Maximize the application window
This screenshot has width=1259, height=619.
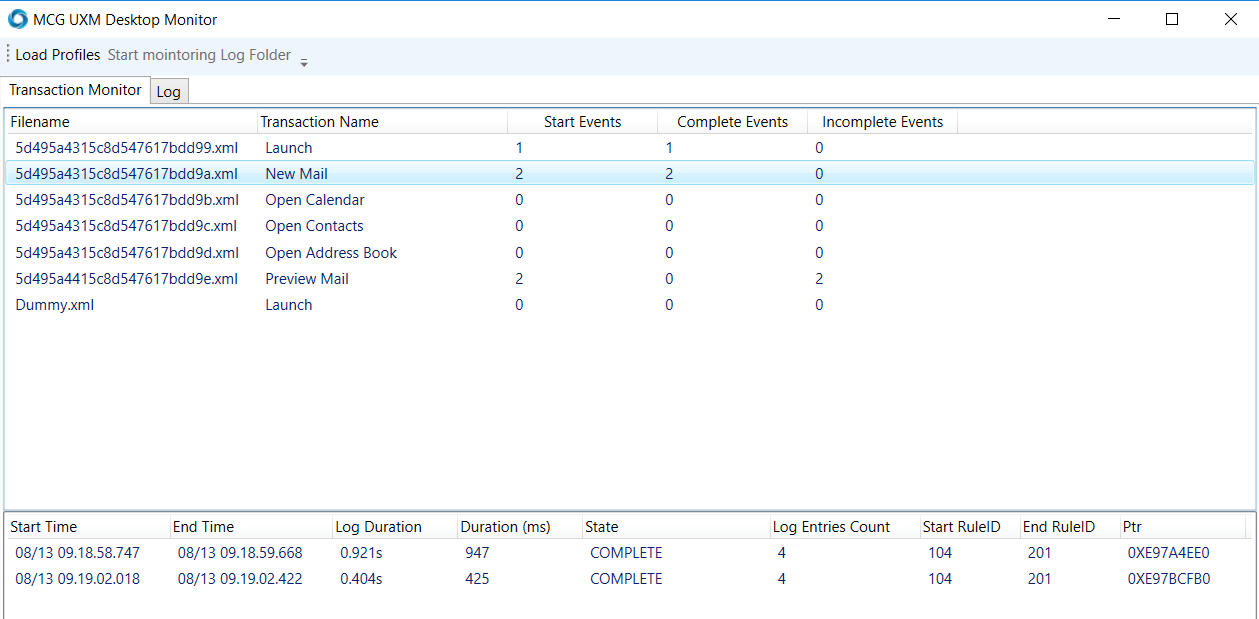click(x=1172, y=19)
